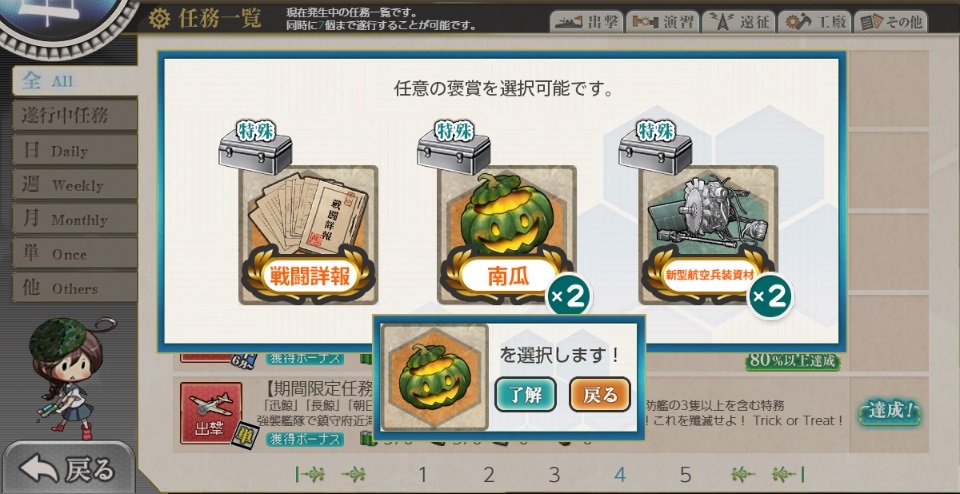Pick the 新型航空兵装資材 aircraft material reward
Screen dimensions: 960x494
[708, 235]
